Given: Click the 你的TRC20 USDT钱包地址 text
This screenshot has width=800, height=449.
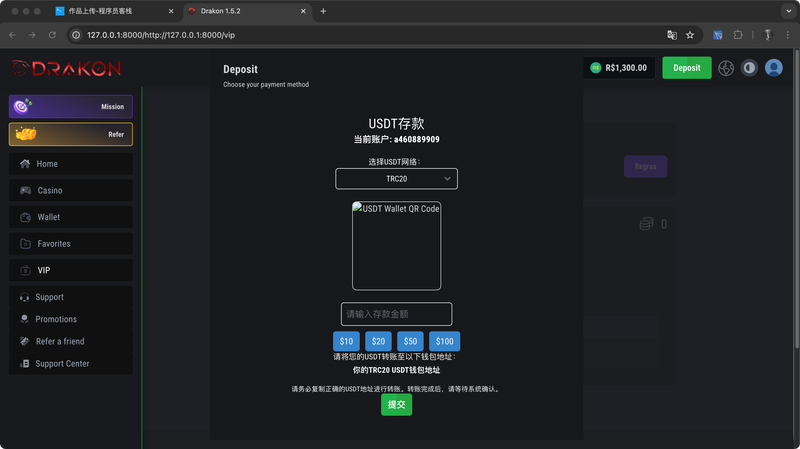Looking at the screenshot, I should [396, 370].
